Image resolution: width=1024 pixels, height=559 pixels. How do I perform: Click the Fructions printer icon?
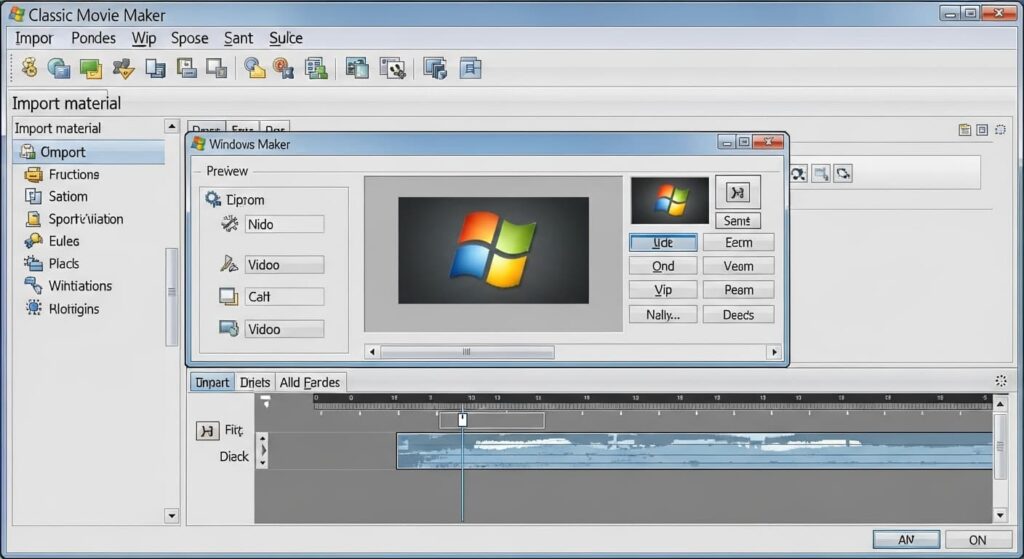(33, 174)
